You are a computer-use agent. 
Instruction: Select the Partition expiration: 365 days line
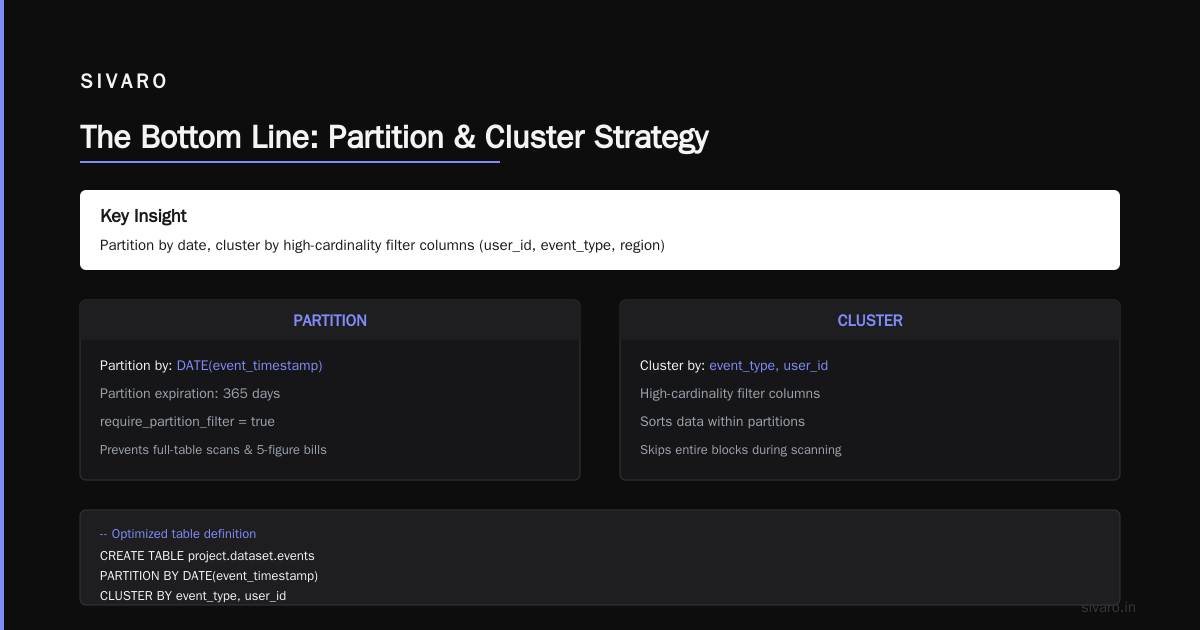tap(190, 394)
